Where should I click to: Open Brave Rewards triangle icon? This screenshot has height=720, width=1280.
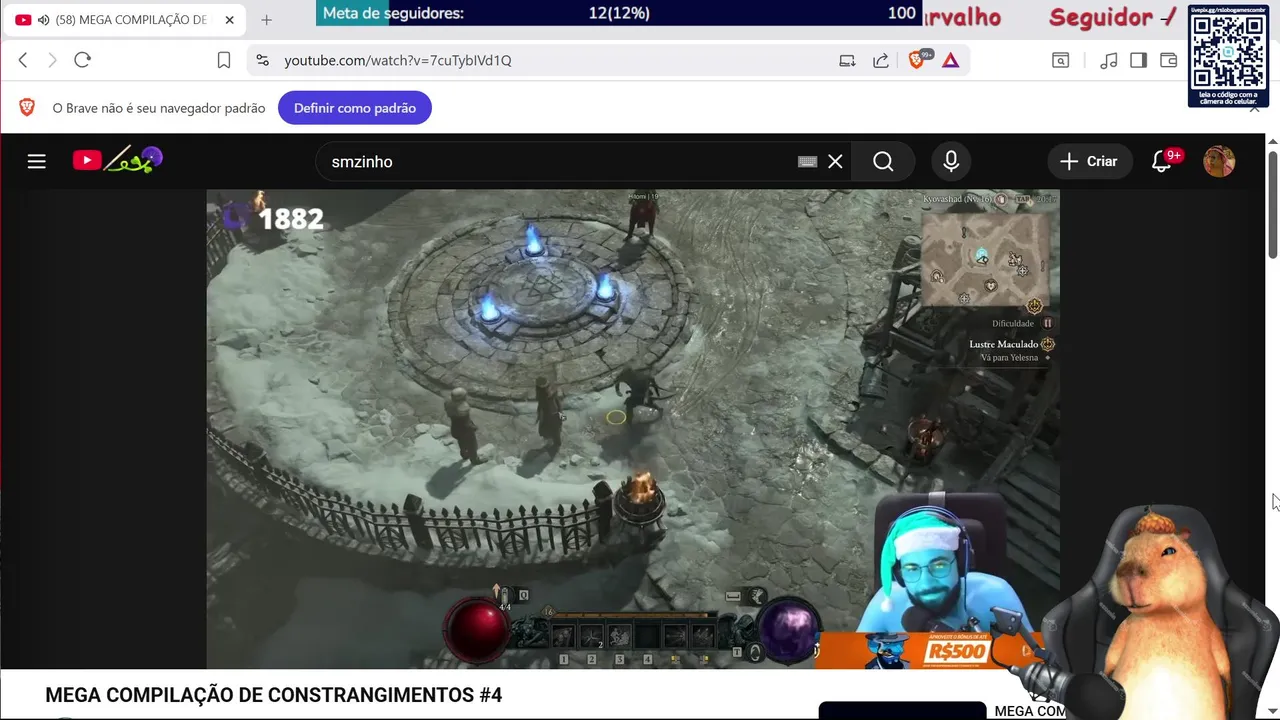pyautogui.click(x=951, y=60)
